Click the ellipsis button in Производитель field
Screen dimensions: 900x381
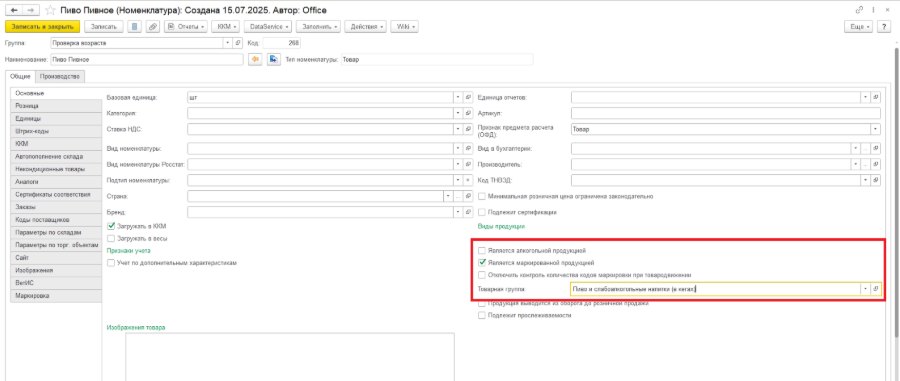pyautogui.click(x=866, y=164)
